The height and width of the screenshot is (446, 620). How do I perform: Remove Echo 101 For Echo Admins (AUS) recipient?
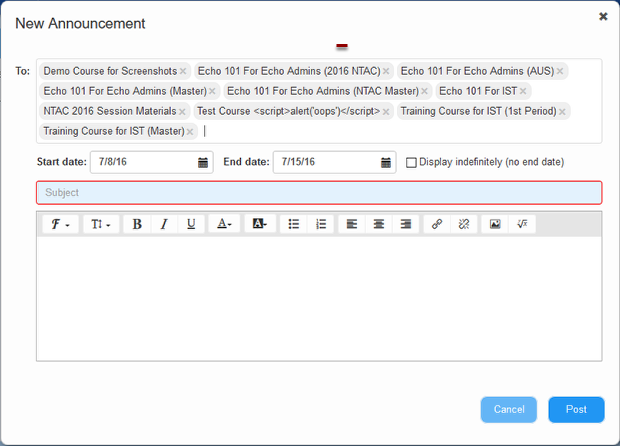tap(560, 72)
